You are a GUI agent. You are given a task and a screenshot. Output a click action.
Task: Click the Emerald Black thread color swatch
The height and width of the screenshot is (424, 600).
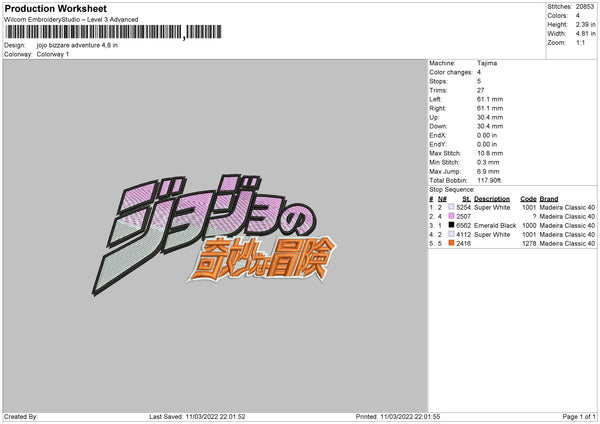click(452, 225)
